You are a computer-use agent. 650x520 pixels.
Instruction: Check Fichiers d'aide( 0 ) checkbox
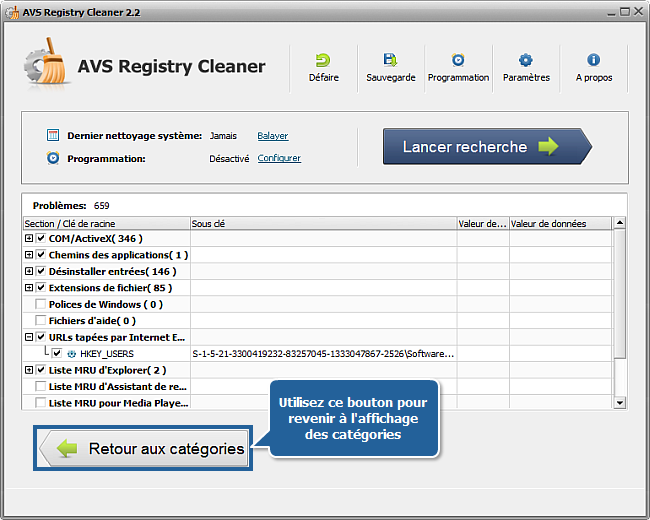click(41, 320)
